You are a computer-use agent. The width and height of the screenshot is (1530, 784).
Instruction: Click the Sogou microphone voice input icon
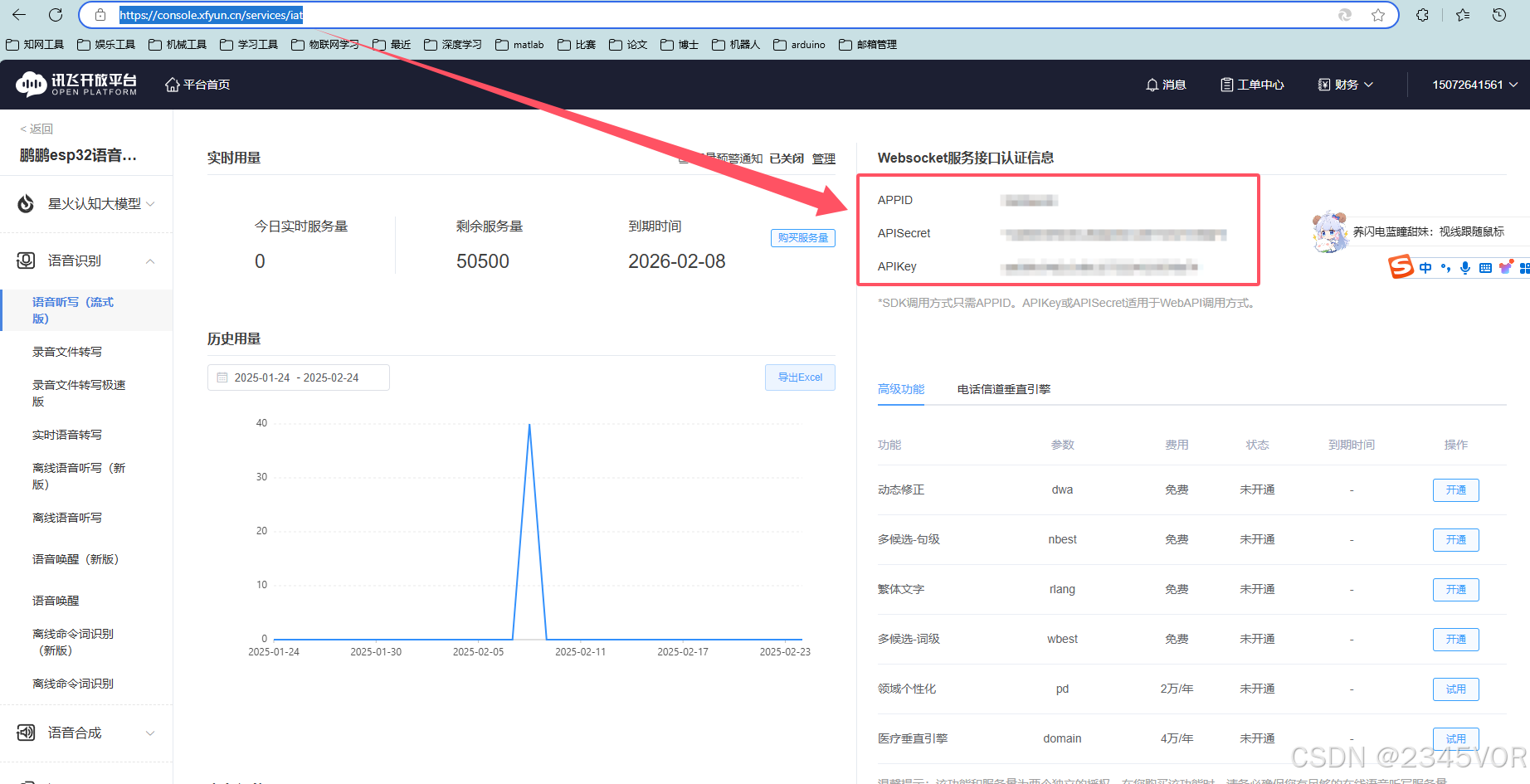coord(1465,268)
